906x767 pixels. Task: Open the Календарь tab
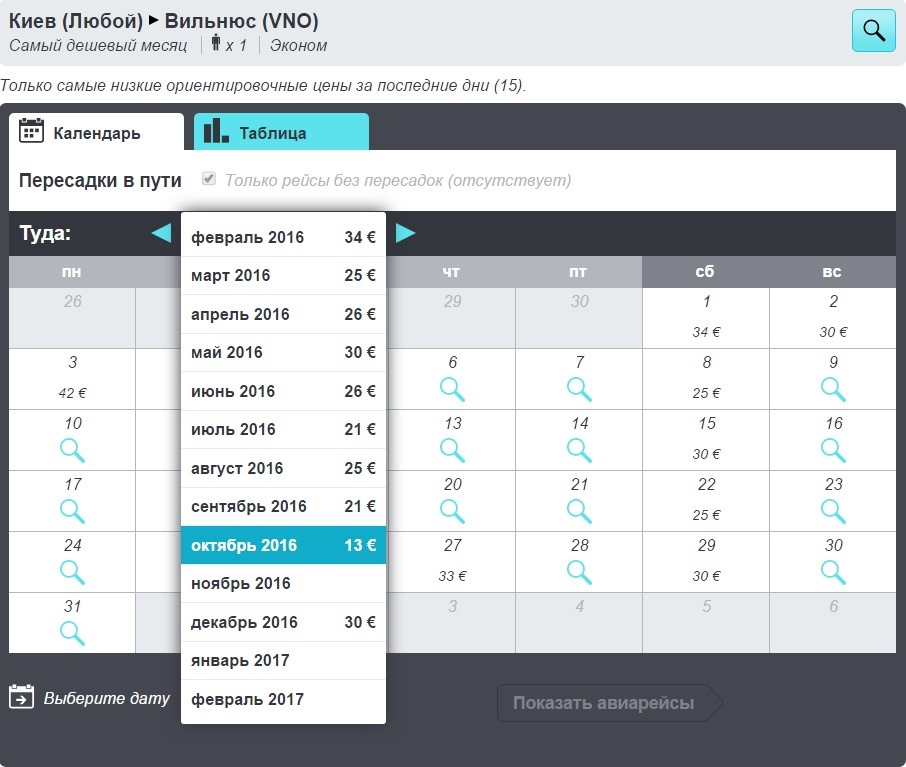(96, 132)
